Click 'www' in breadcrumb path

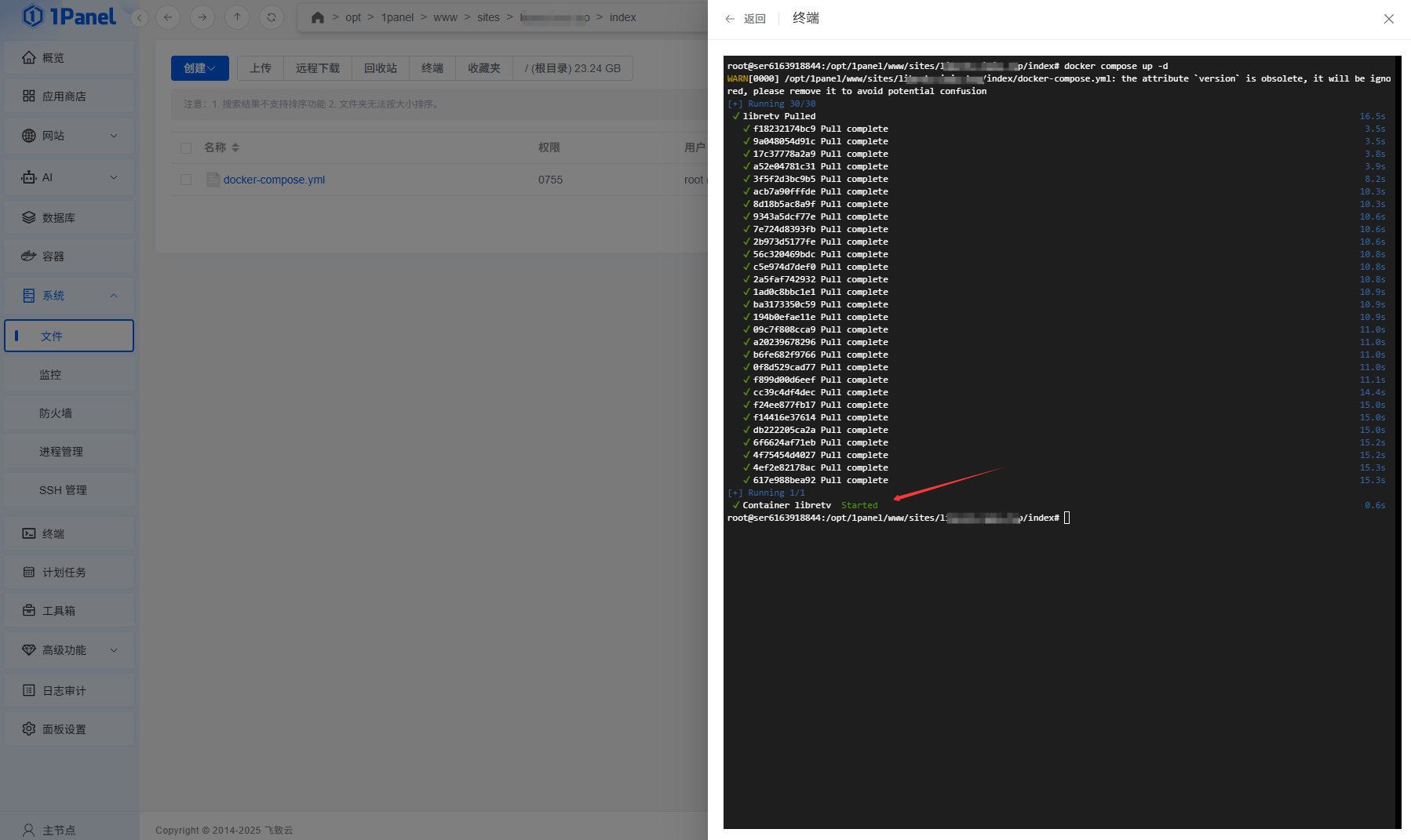click(x=445, y=17)
